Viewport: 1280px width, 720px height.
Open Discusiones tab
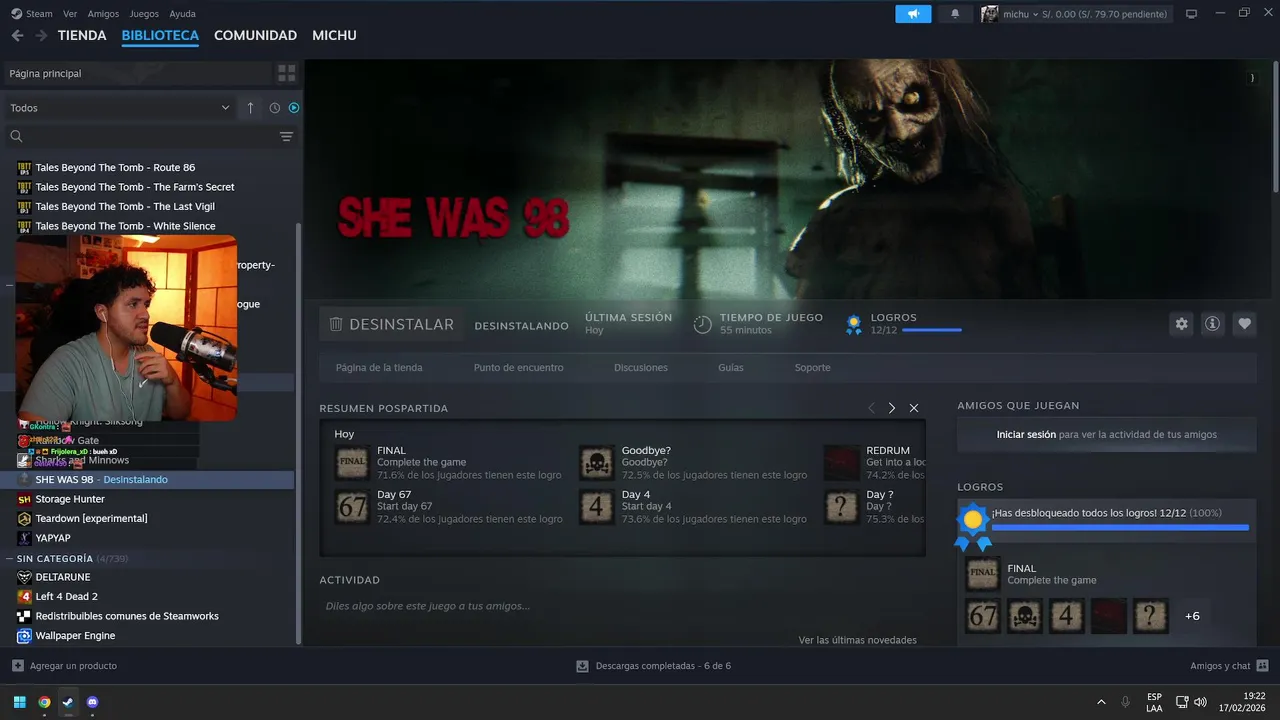tap(641, 367)
